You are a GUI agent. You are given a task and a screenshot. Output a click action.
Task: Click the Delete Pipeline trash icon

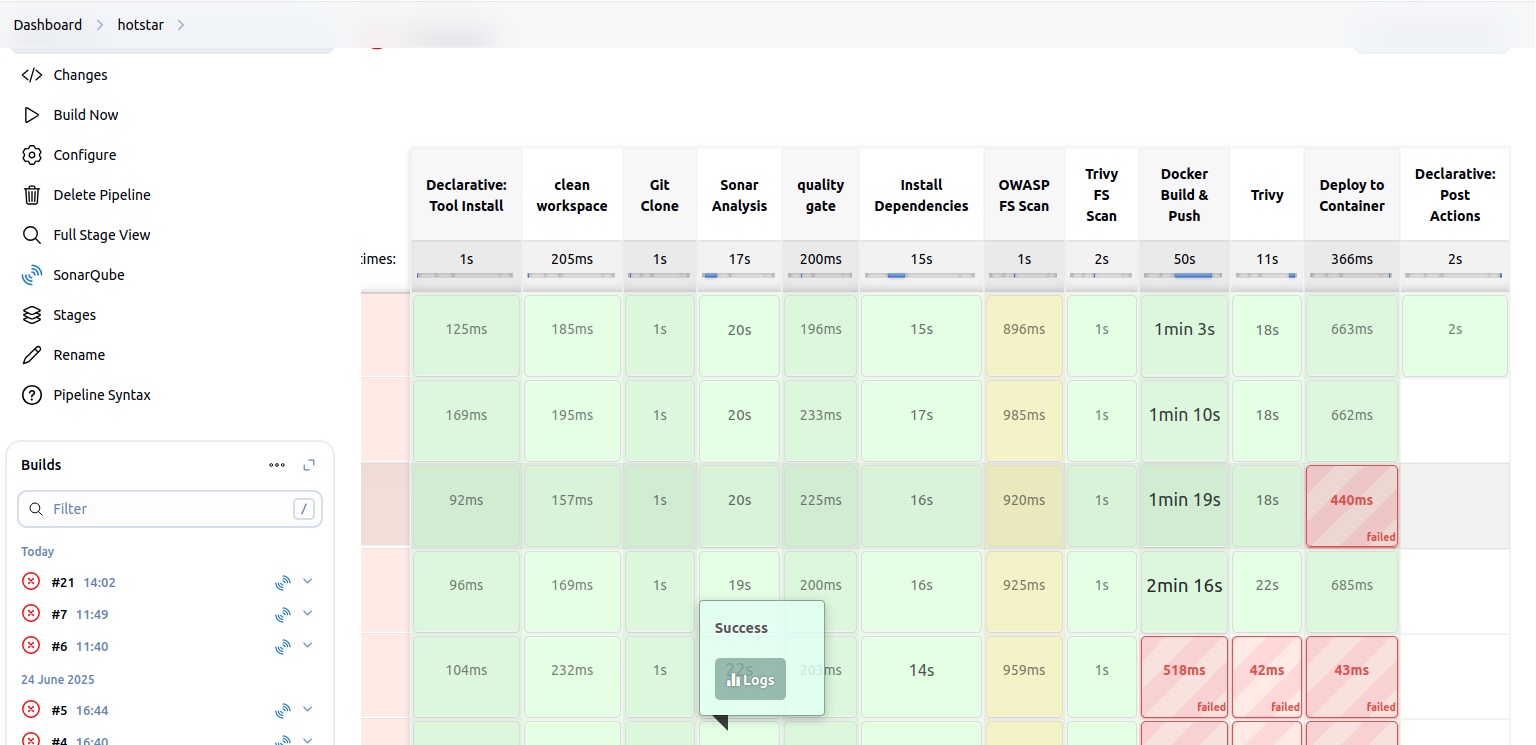coord(32,195)
